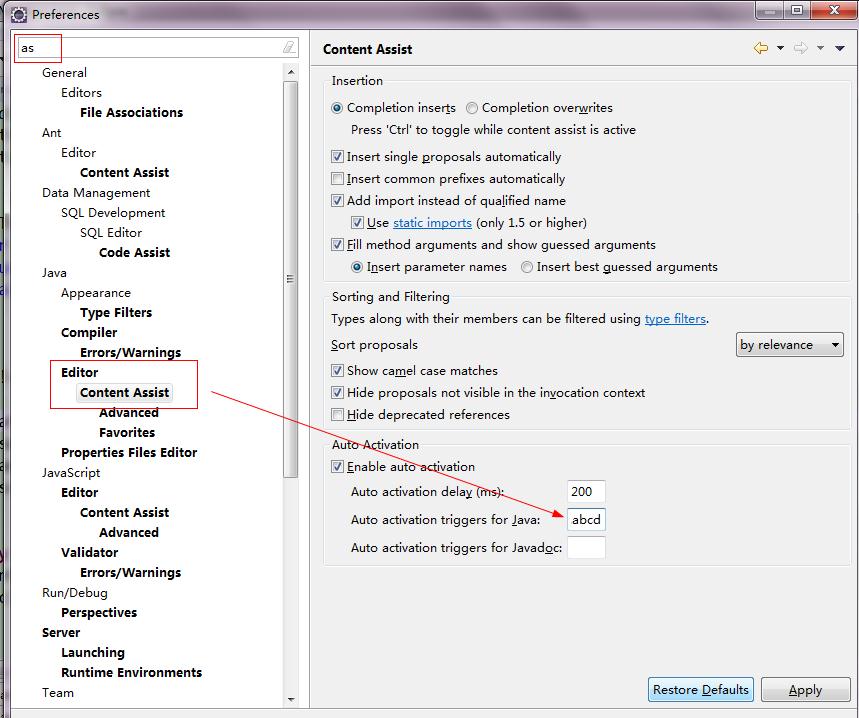The image size is (859, 718).
Task: Select Server top-level tree node
Action: (61, 633)
